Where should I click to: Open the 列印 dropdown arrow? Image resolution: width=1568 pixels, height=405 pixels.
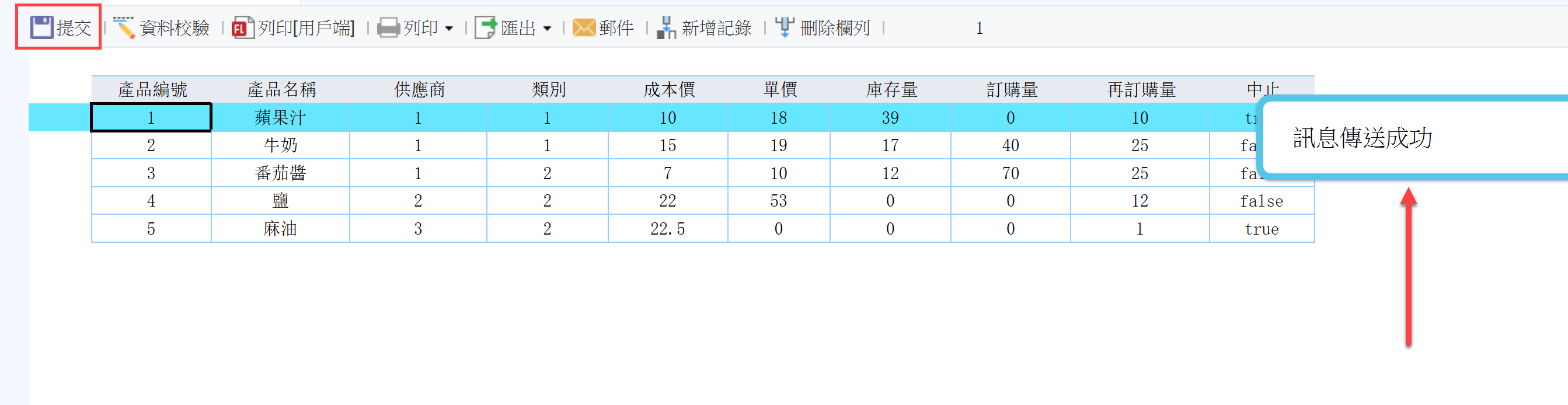450,29
